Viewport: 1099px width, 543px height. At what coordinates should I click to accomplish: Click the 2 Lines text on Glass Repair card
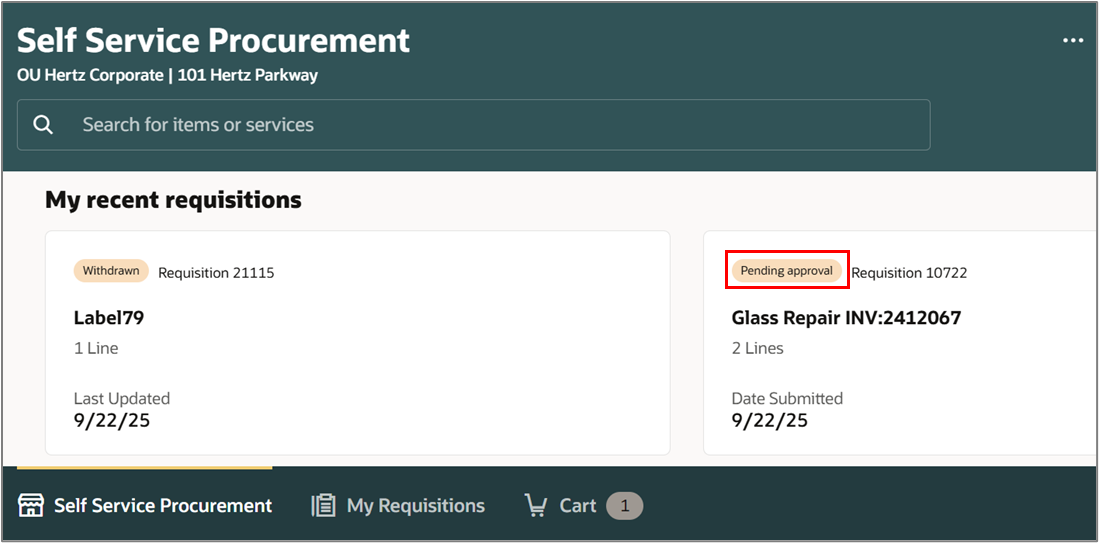pyautogui.click(x=758, y=348)
